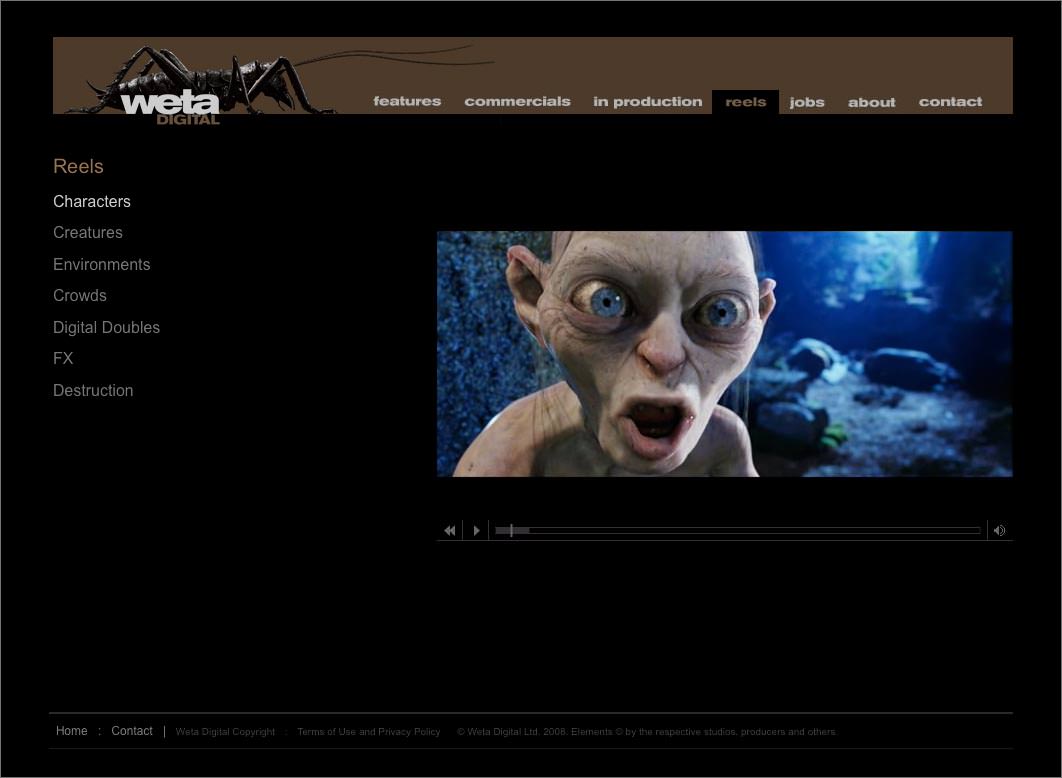Play the reel video

coord(476,531)
